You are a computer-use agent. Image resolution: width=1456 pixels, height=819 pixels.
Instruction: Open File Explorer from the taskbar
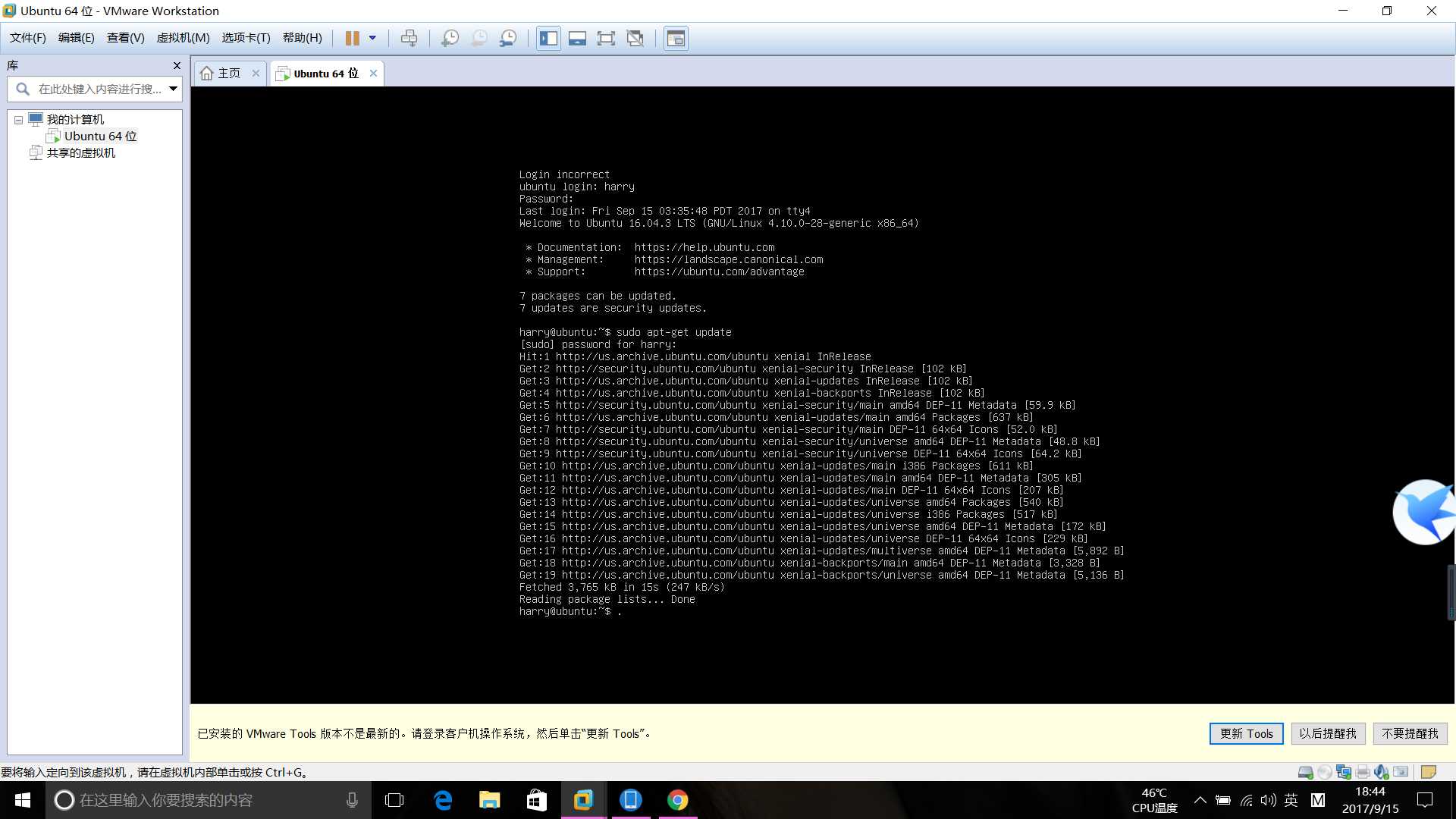click(490, 800)
